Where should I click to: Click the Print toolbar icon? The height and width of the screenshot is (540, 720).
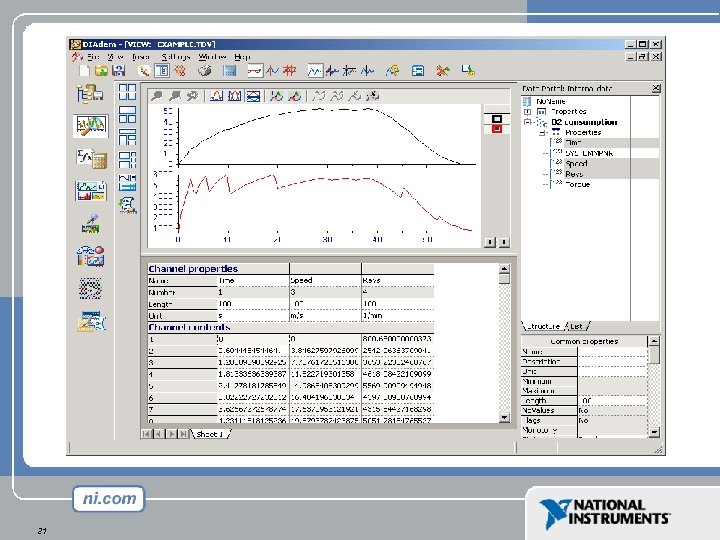point(205,71)
